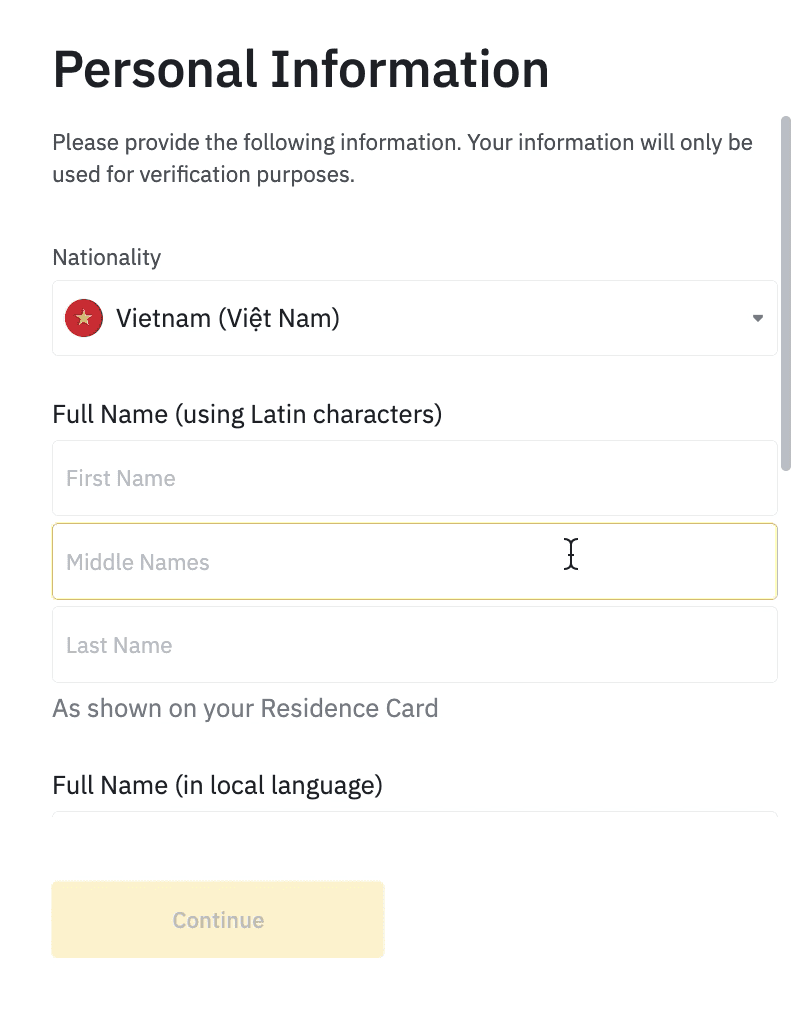Screen dimensions: 794x1018
Task: Click the Vietnam flag icon
Action: (84, 318)
